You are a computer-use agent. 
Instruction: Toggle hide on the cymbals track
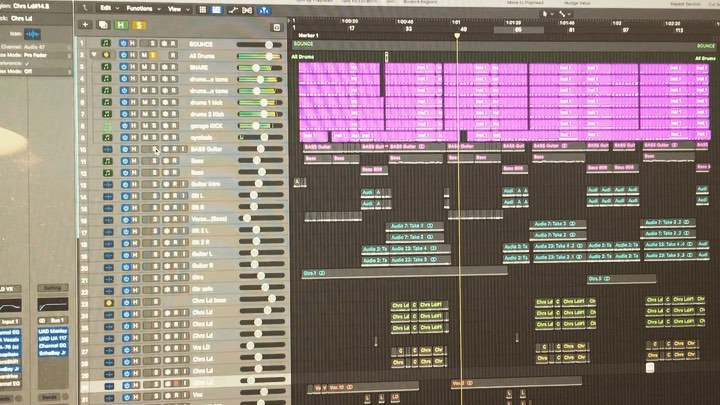click(133, 137)
